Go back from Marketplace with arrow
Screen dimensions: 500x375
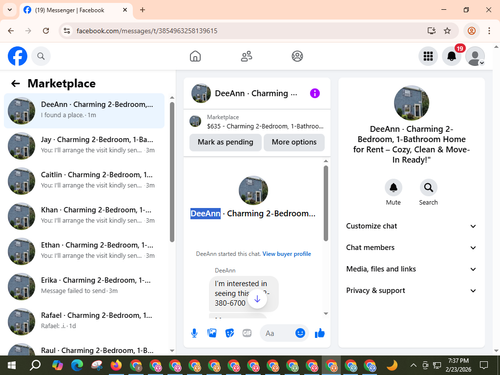click(15, 83)
